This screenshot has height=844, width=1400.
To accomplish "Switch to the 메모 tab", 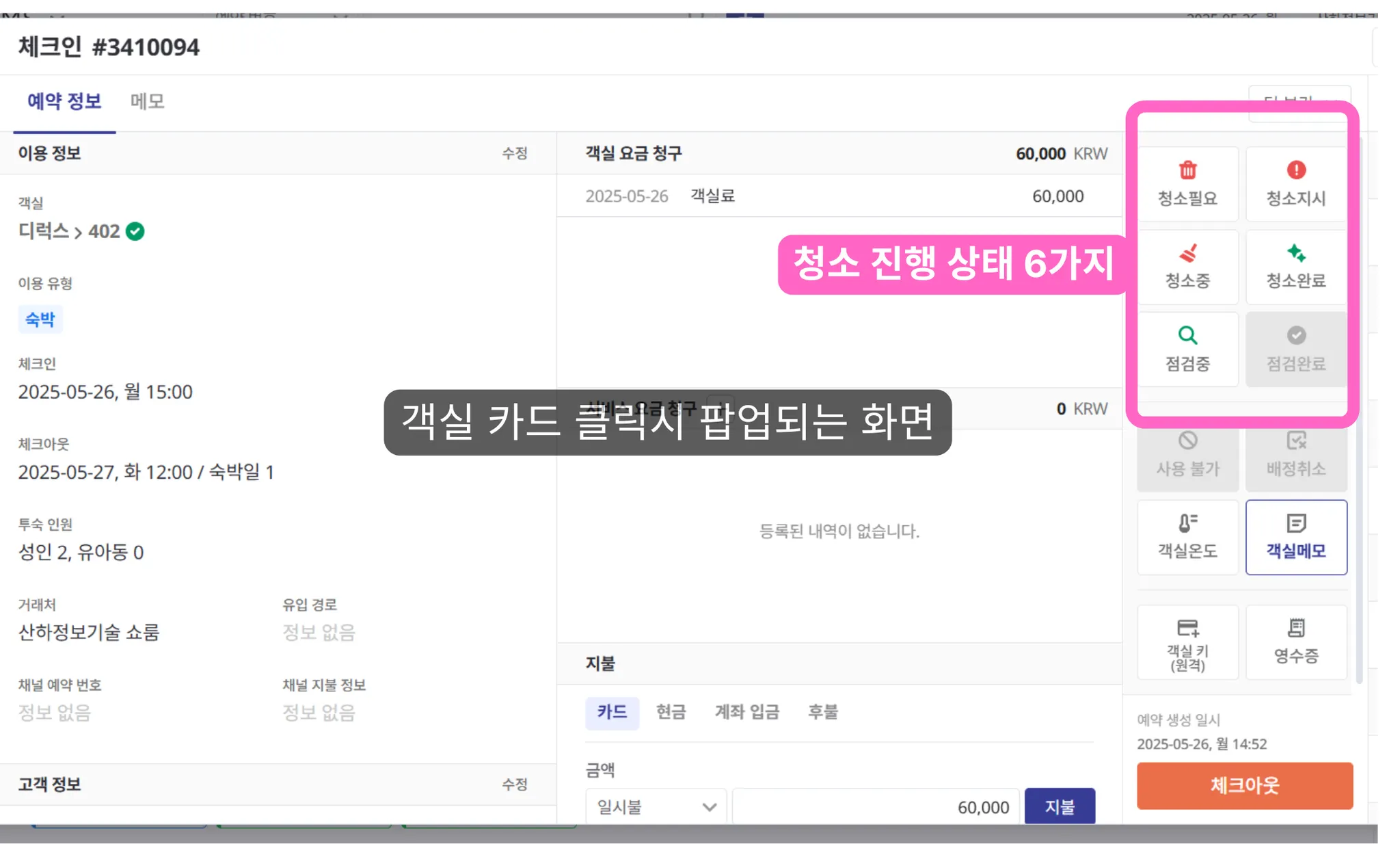I will [147, 101].
